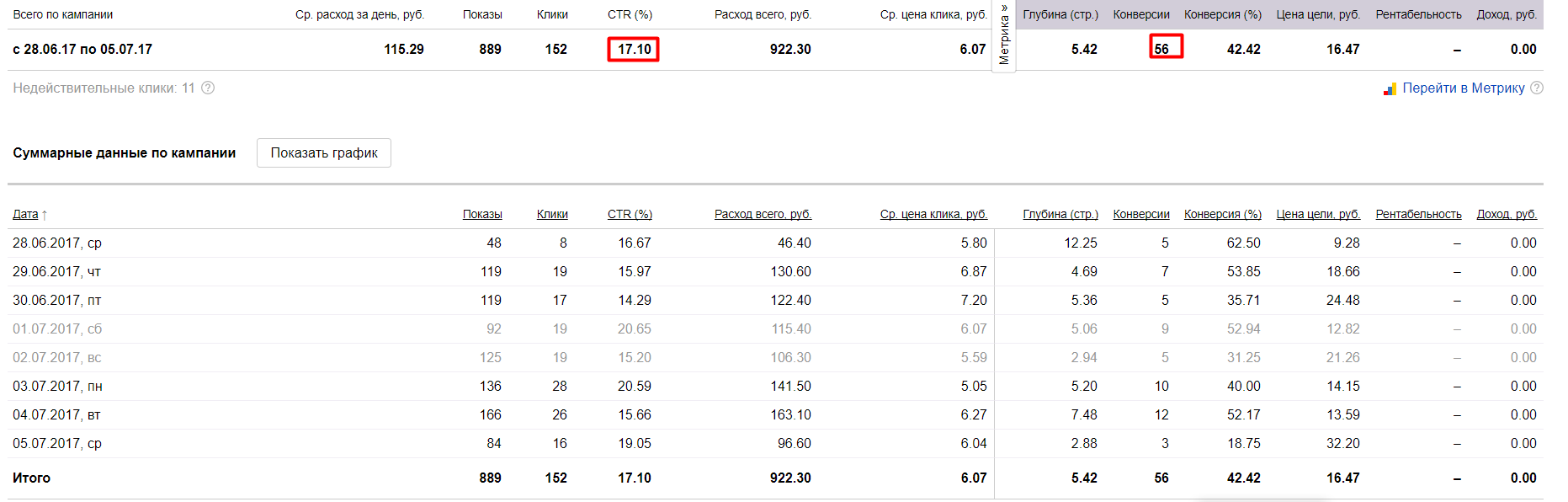Sort daily table by Конверсии header
The image size is (1568, 502).
(1141, 214)
